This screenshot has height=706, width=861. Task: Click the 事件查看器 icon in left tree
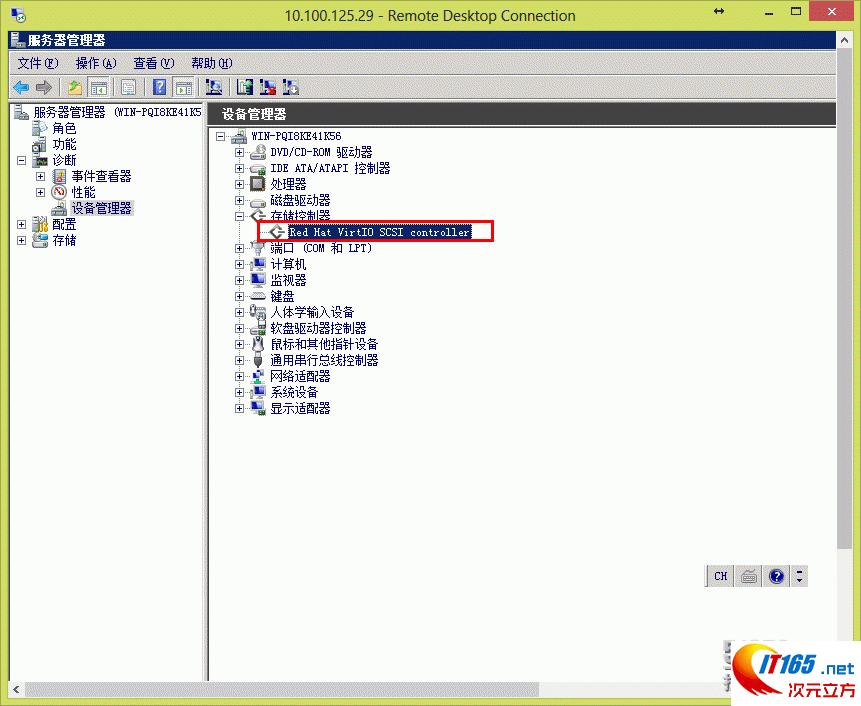(x=59, y=176)
